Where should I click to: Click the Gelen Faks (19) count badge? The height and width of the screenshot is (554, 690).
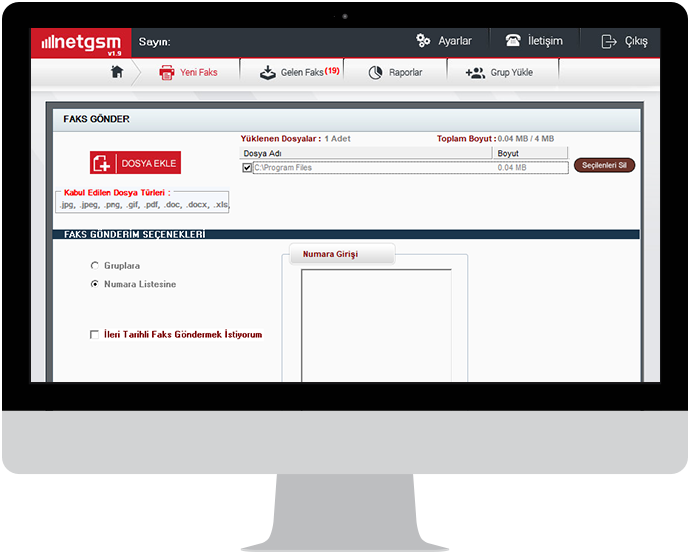[x=332, y=71]
